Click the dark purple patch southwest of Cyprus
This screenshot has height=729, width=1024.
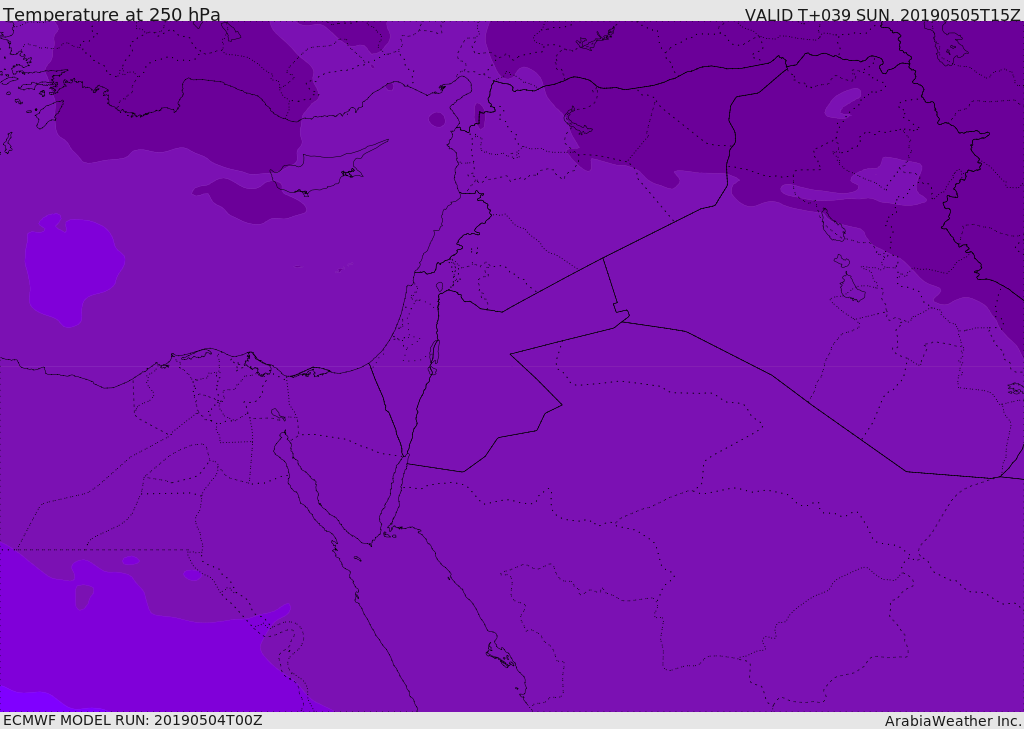(x=250, y=200)
